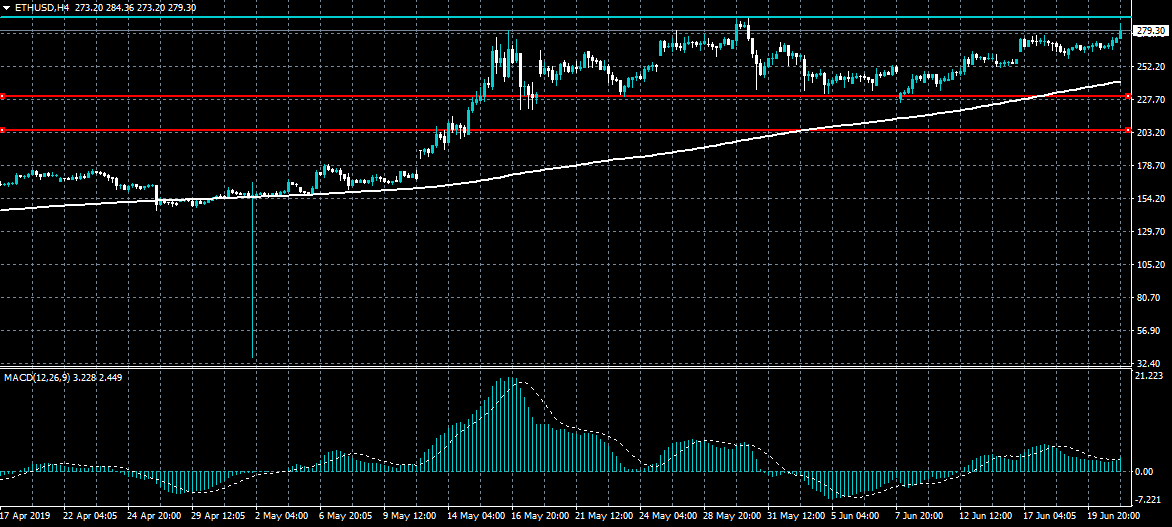Select the white moving average line

click(x=561, y=165)
